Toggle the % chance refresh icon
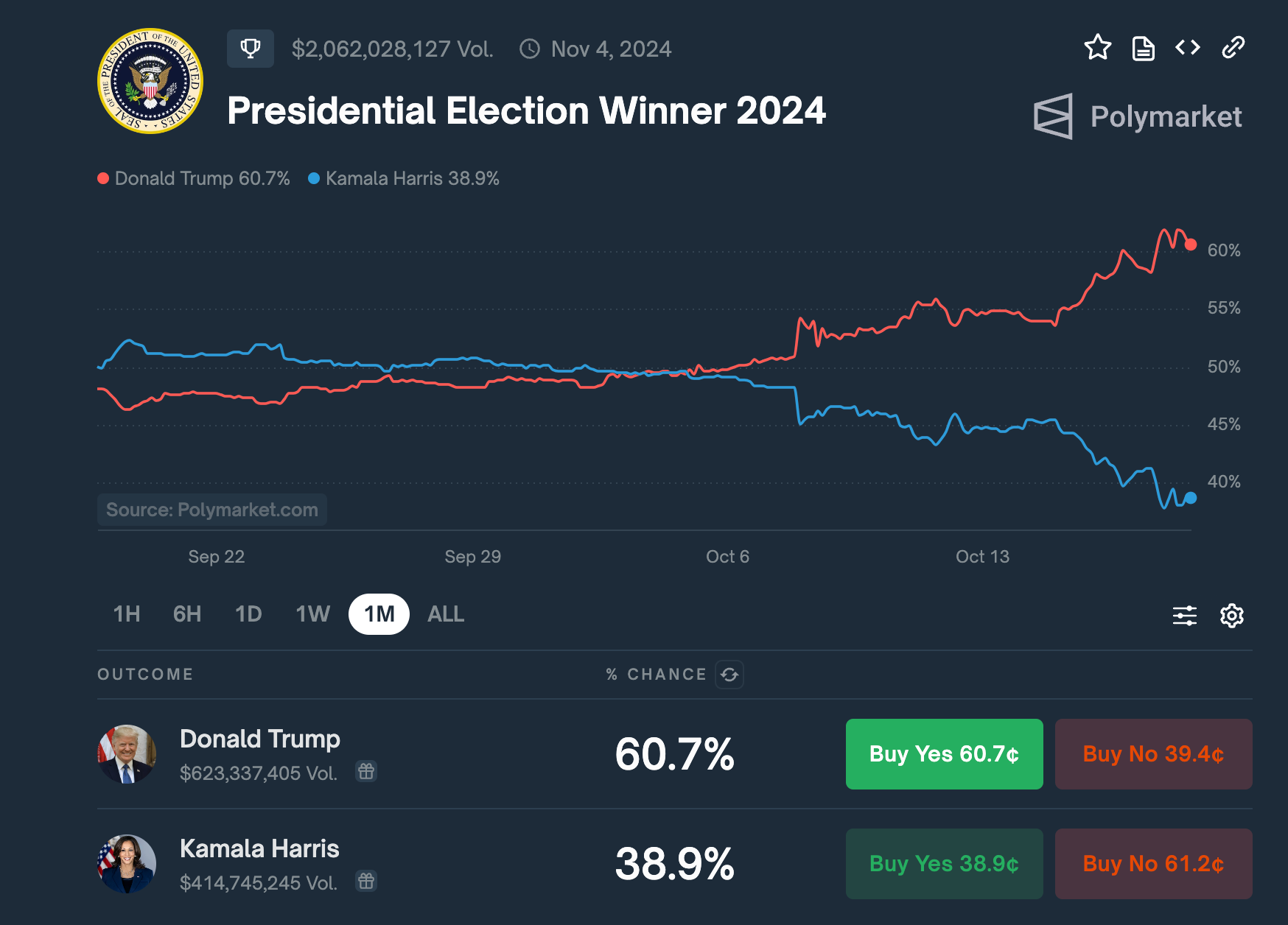The height and width of the screenshot is (925, 1288). coord(729,675)
